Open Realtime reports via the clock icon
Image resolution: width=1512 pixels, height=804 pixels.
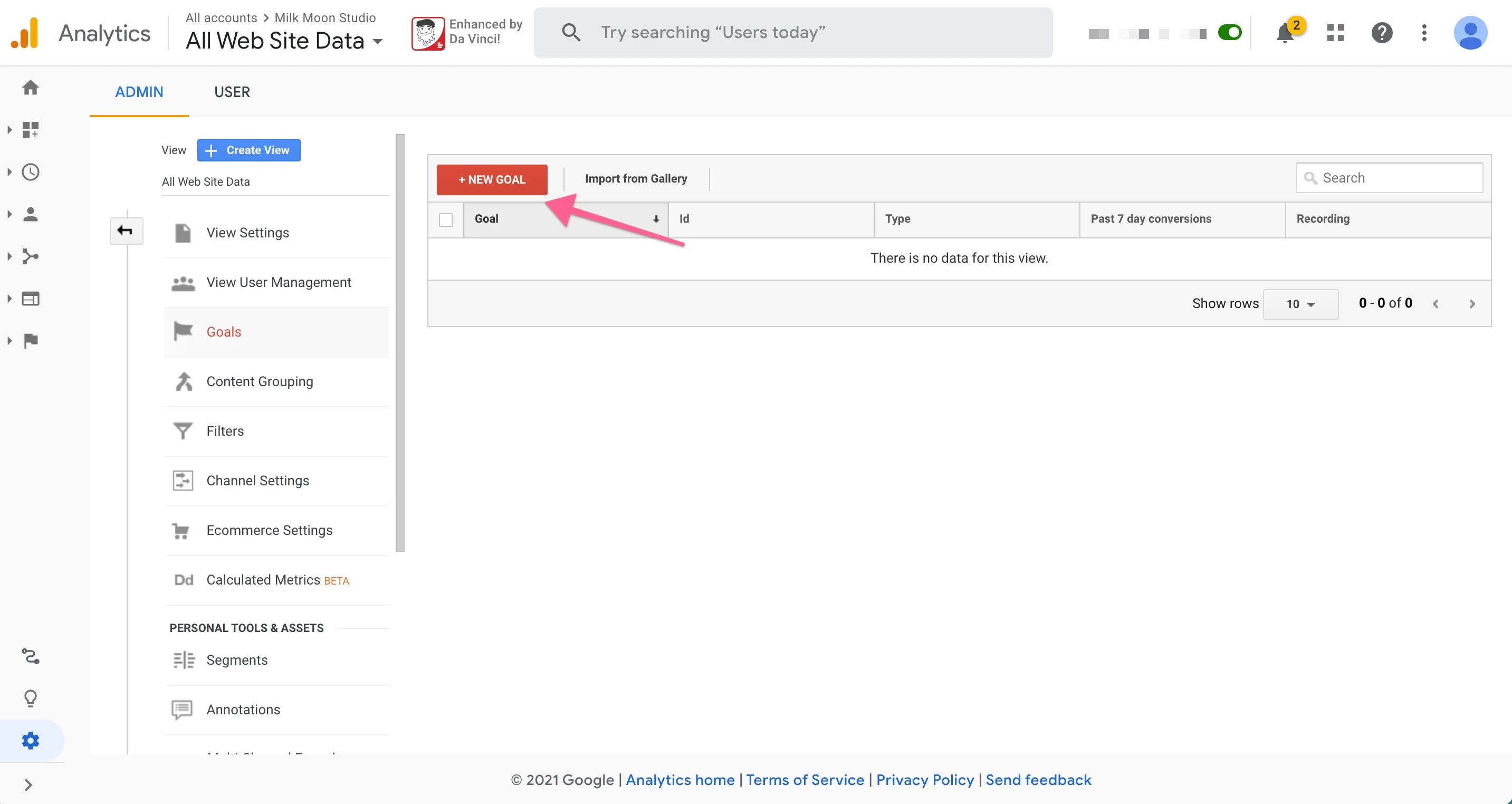tap(30, 172)
